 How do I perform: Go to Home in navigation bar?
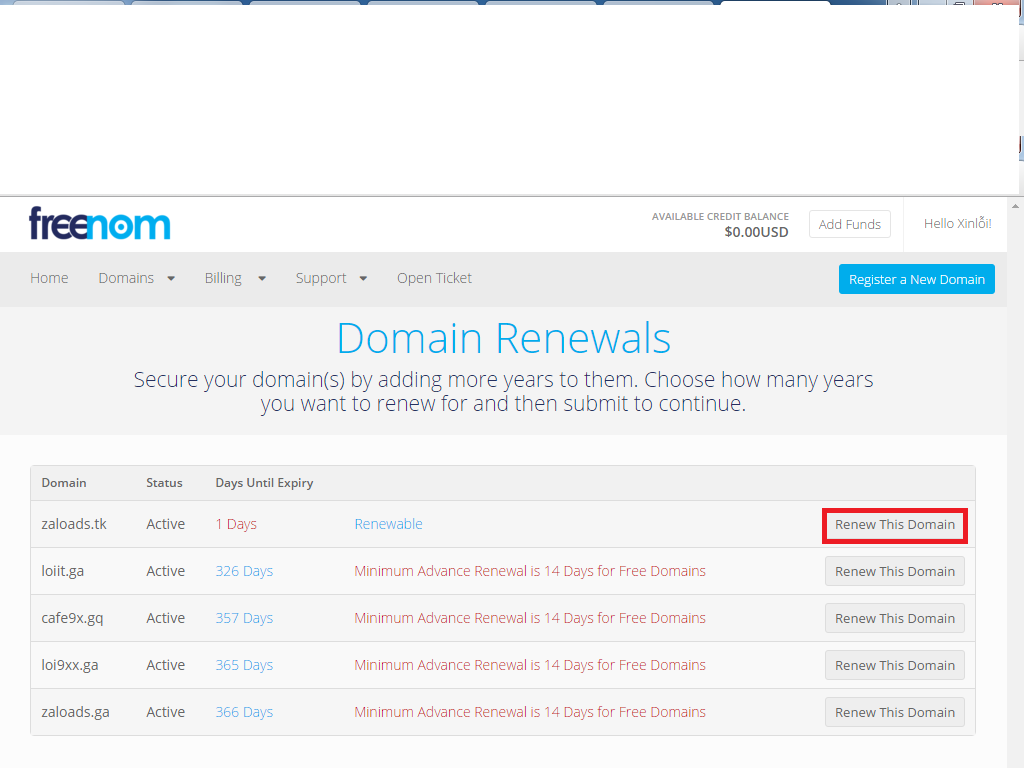tap(49, 278)
